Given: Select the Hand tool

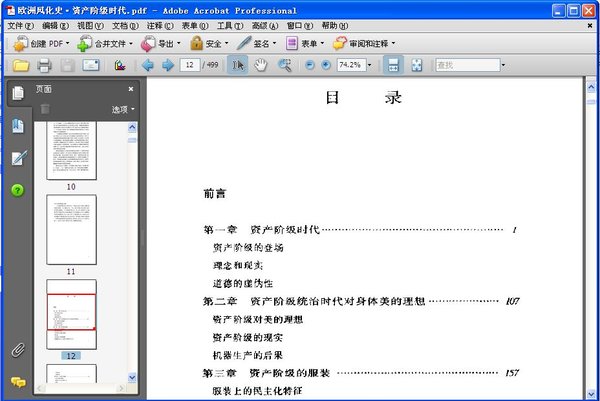Looking at the screenshot, I should 261,65.
